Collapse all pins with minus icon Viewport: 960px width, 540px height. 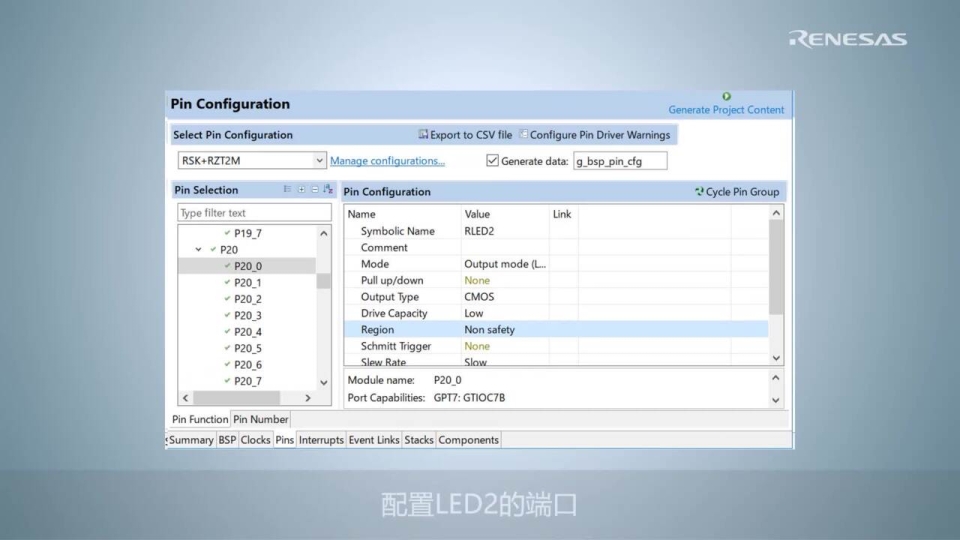[315, 189]
